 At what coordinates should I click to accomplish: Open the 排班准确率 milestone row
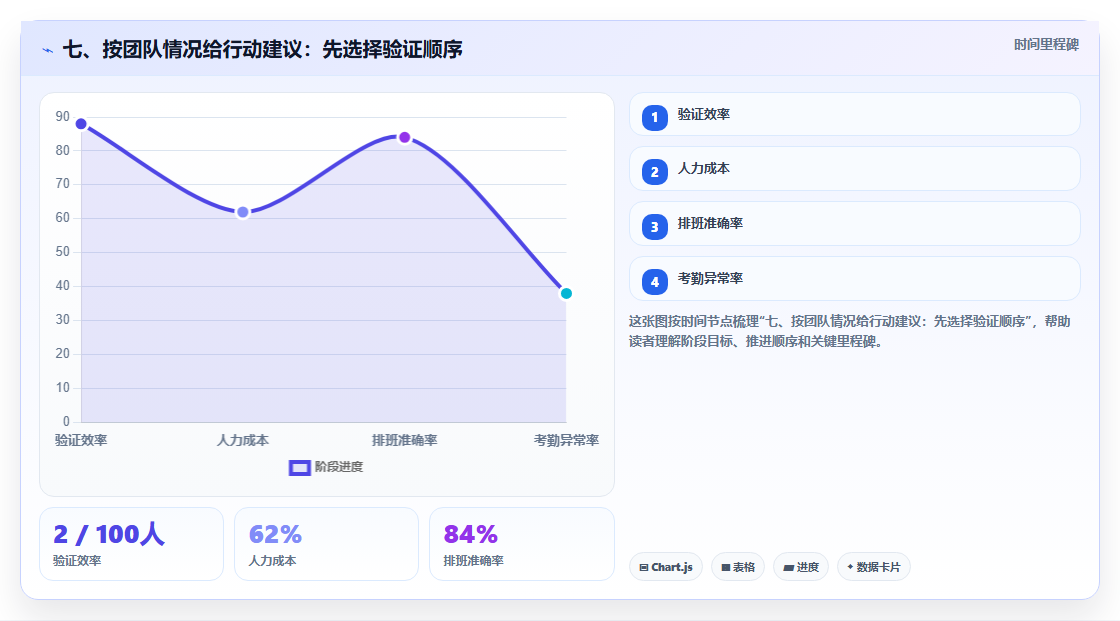[854, 224]
